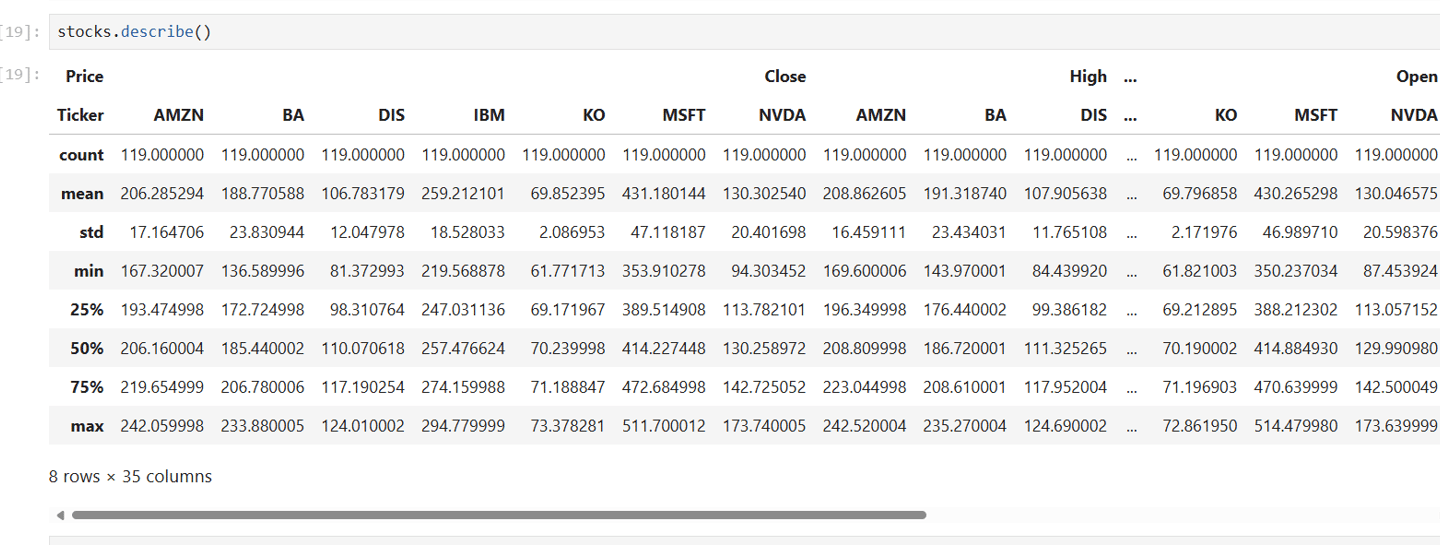This screenshot has width=1440, height=545.
Task: Select the 75% value 71.188847
Action: coord(568,387)
